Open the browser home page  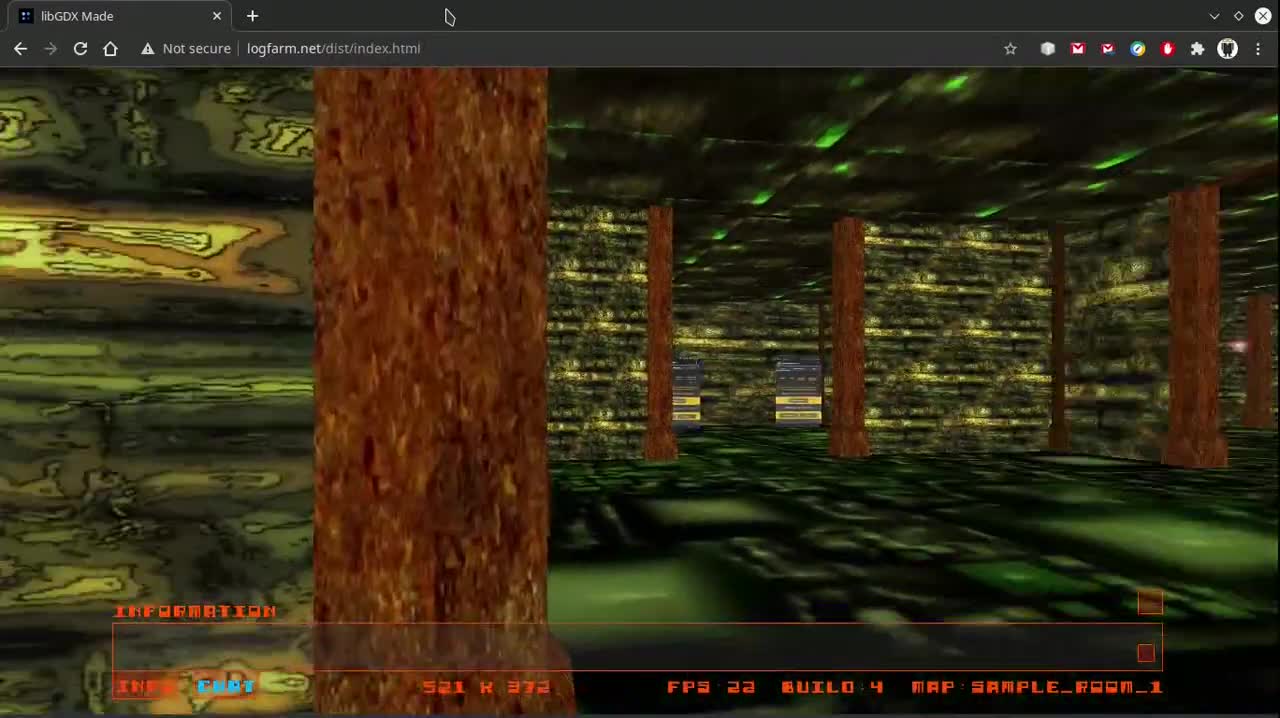tap(110, 48)
